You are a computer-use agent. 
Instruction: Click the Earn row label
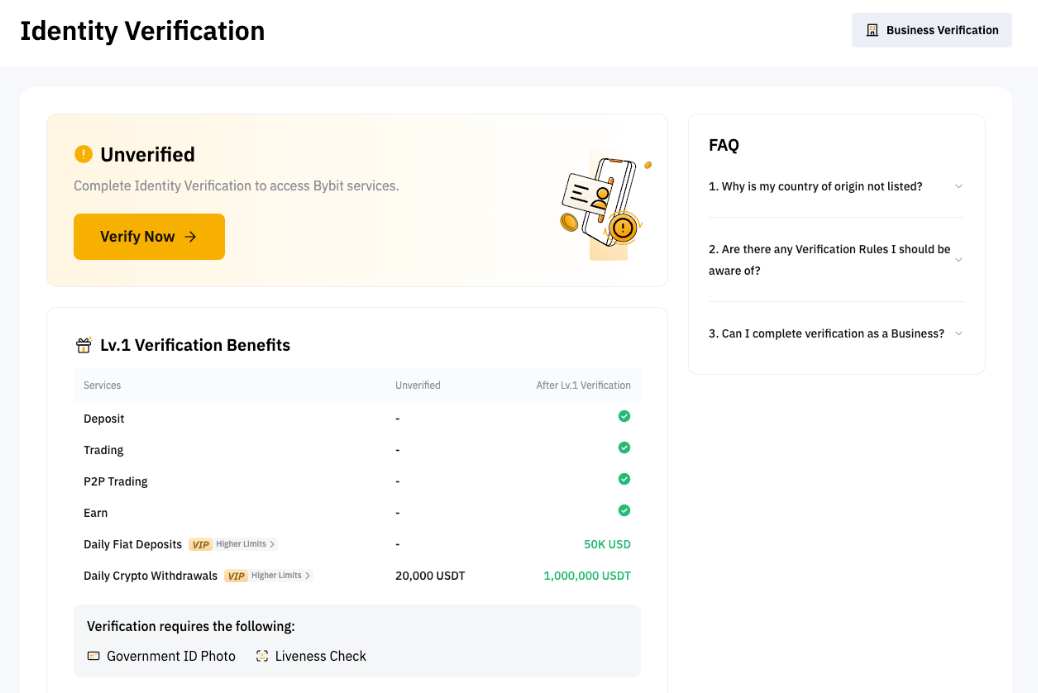click(95, 513)
